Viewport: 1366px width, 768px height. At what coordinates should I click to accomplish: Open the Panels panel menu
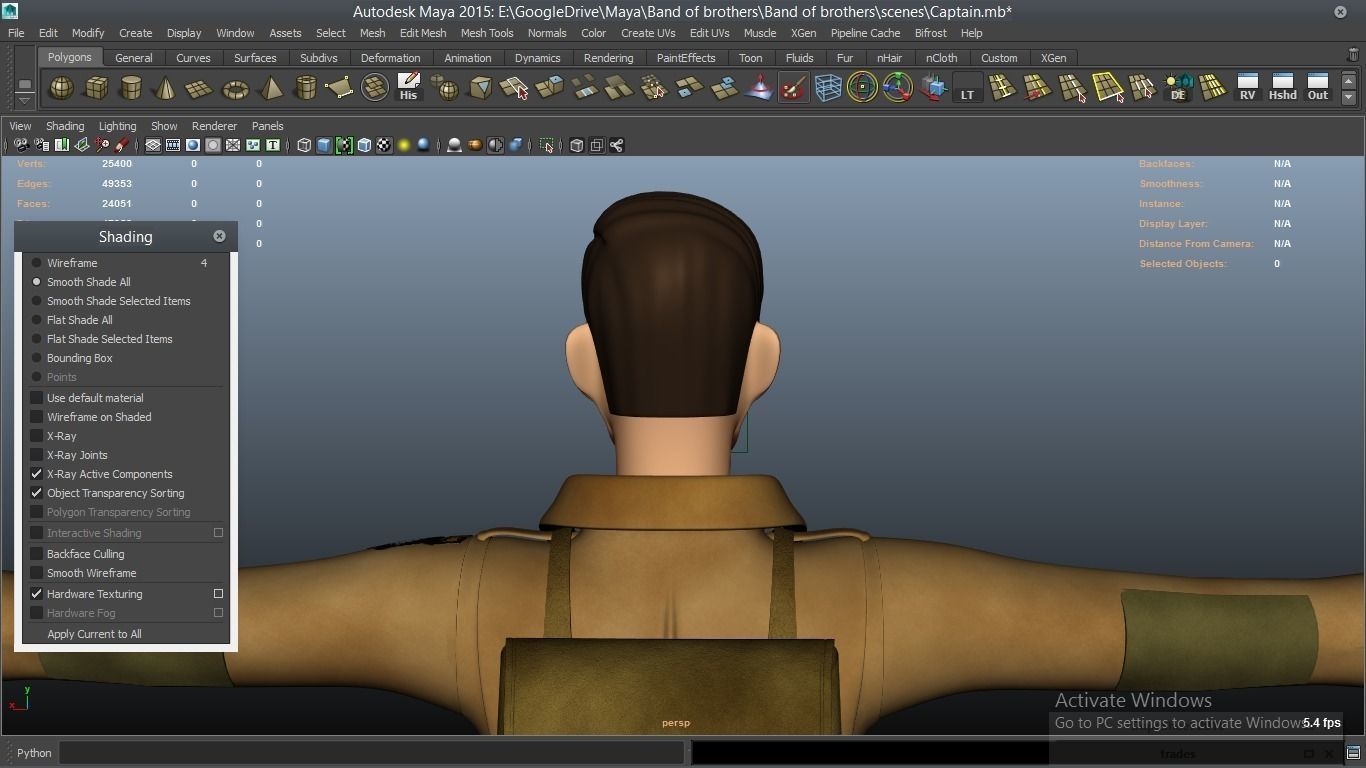point(267,126)
